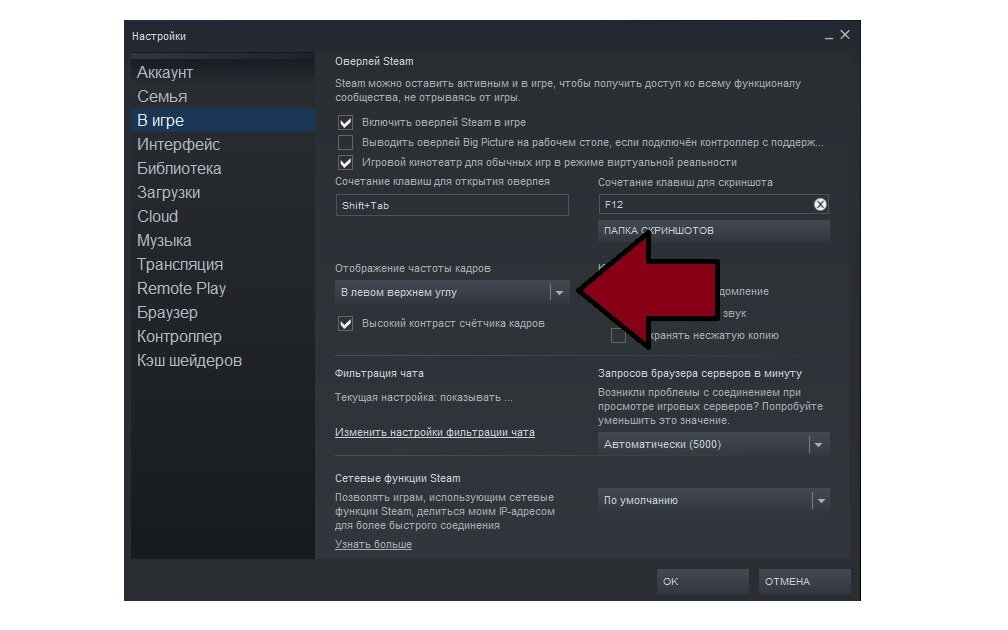1008x630 pixels.
Task: Click the 'ПАПКА СКРИНШОТОВ' button
Action: 714,230
